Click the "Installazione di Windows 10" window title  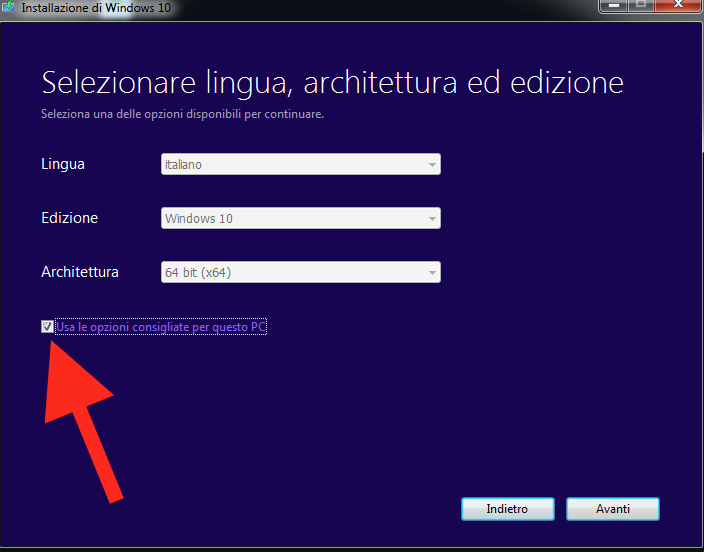tap(96, 8)
